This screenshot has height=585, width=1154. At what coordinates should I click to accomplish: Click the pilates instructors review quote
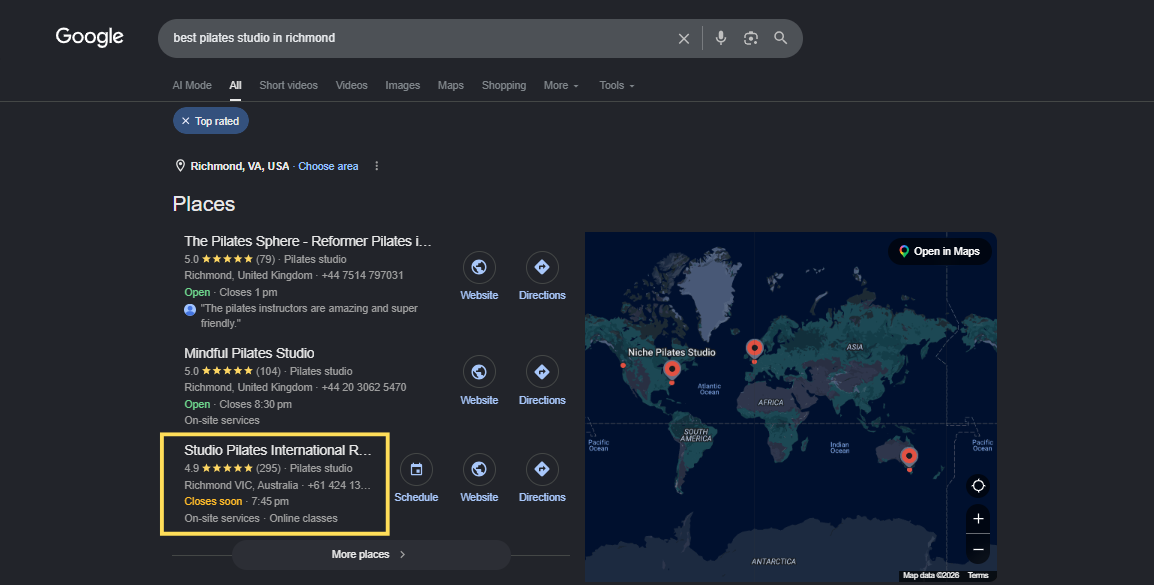point(309,316)
